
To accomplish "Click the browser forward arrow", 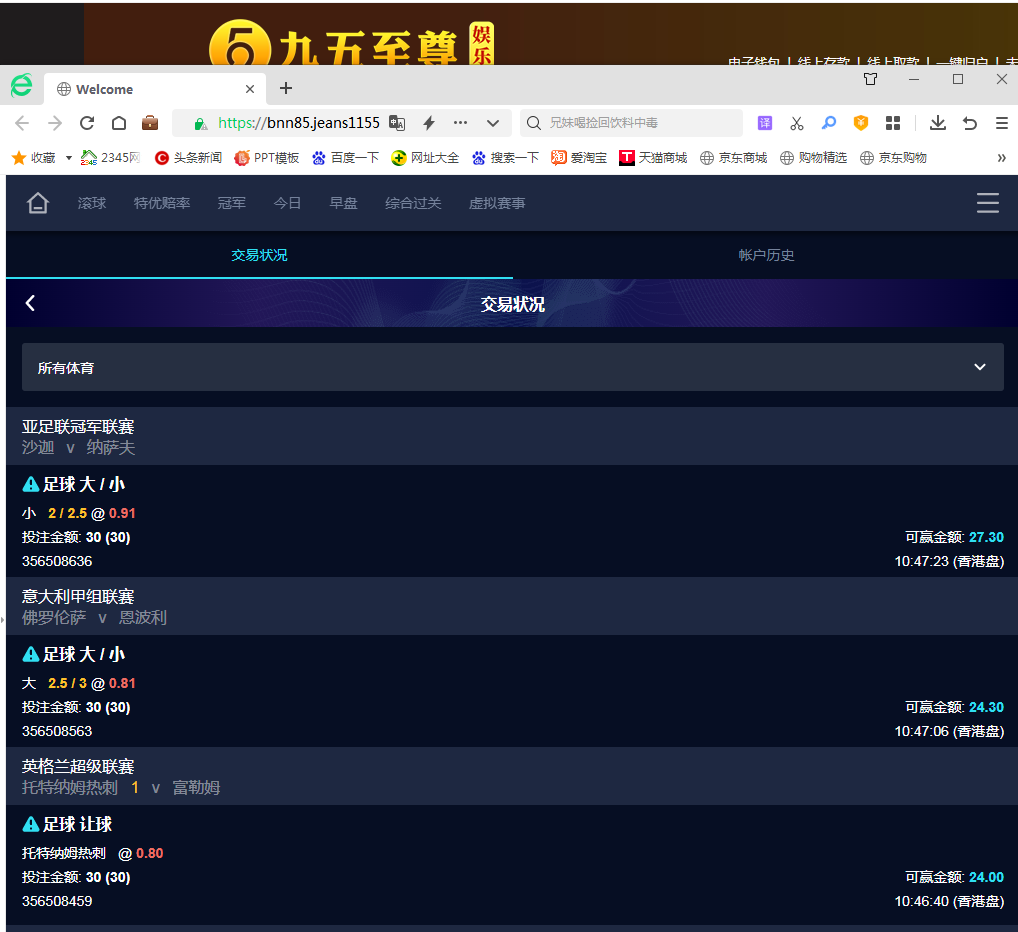I will click(x=55, y=123).
